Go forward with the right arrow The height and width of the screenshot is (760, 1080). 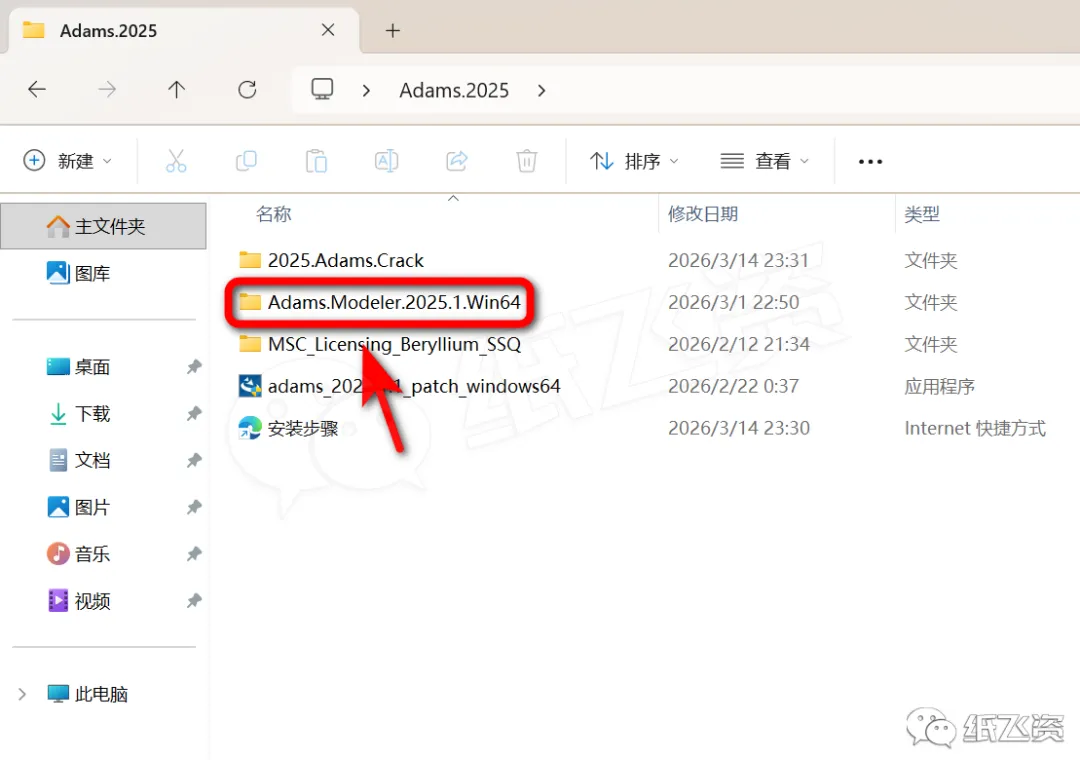click(107, 90)
